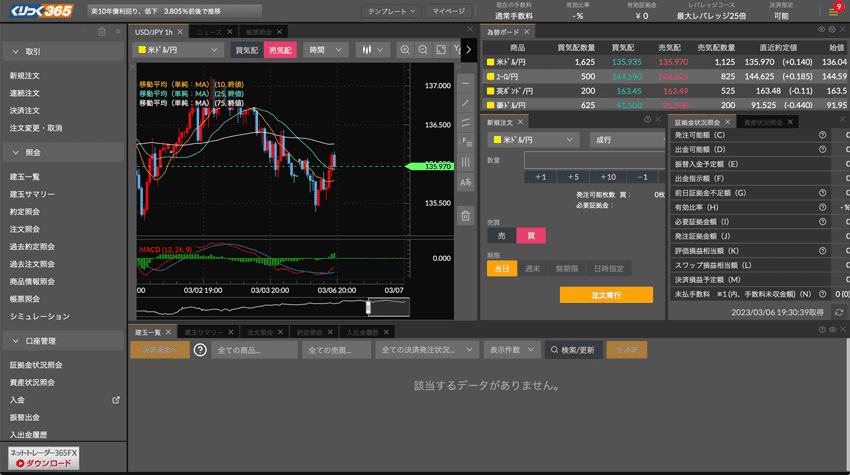Click the zoom-out magnifier on chart toolbar

coord(423,49)
